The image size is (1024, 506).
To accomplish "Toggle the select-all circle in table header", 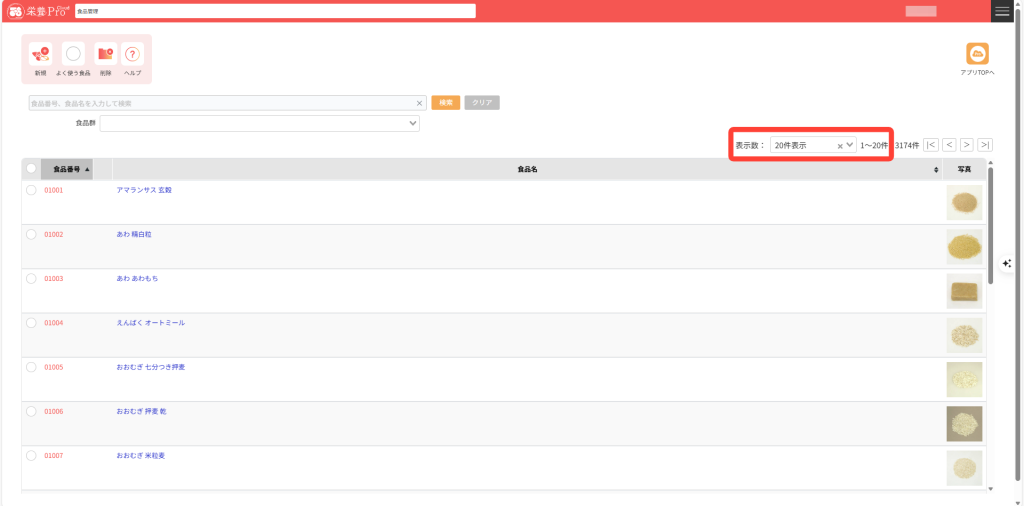I will pyautogui.click(x=31, y=169).
